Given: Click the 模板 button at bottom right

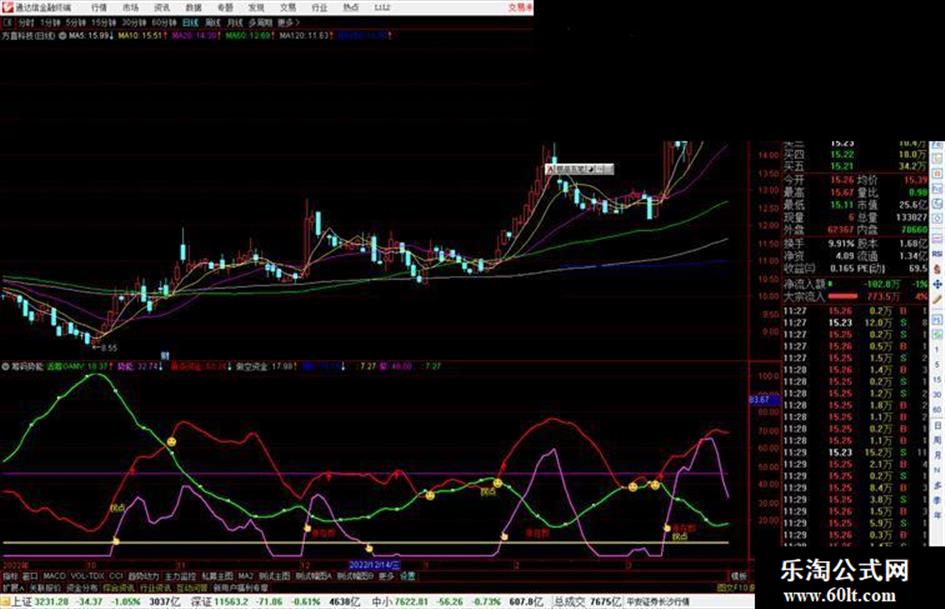Looking at the screenshot, I should [739, 576].
